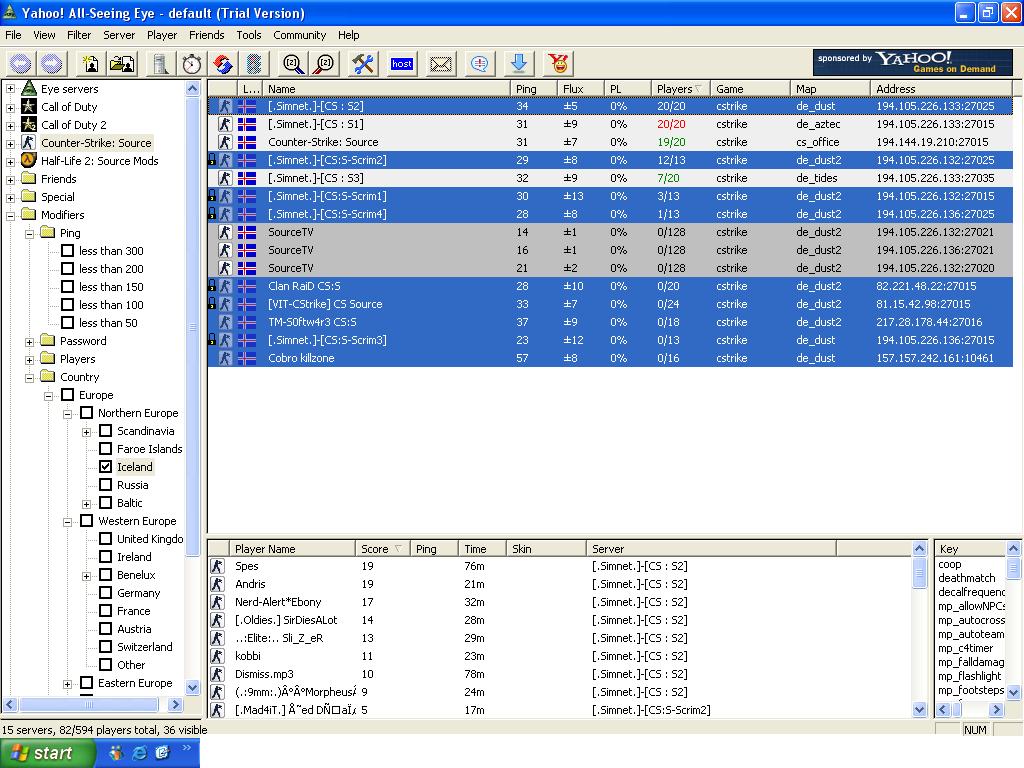
Task: Expand the Baltic node
Action: [86, 504]
